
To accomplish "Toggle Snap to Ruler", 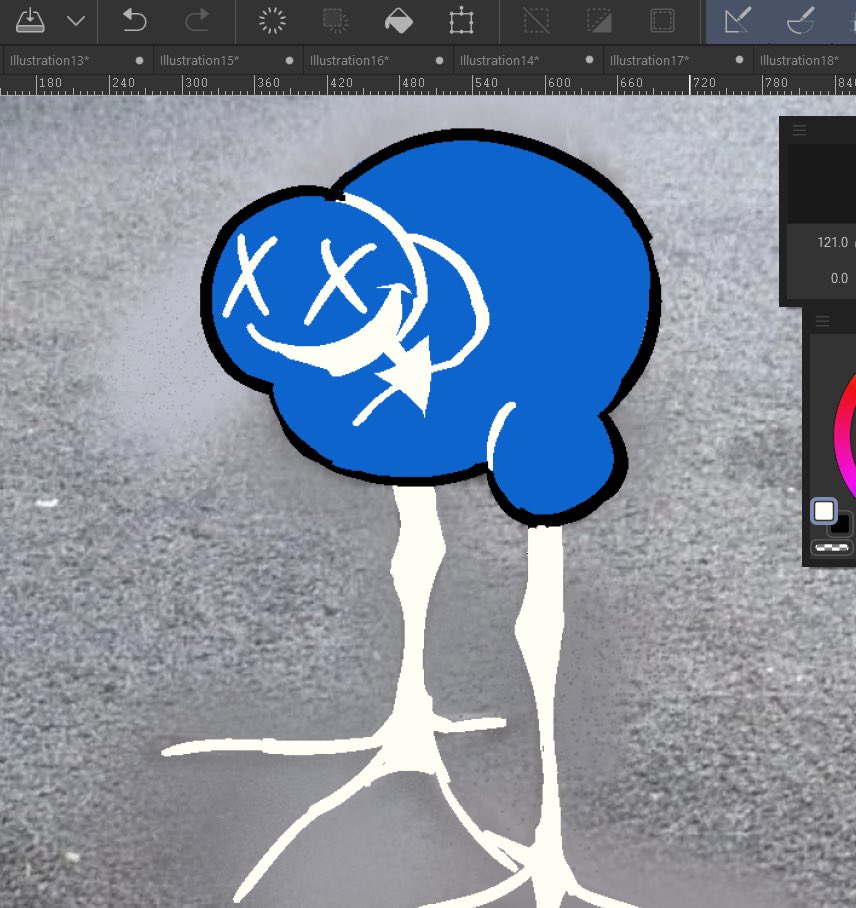I will pyautogui.click(x=738, y=21).
